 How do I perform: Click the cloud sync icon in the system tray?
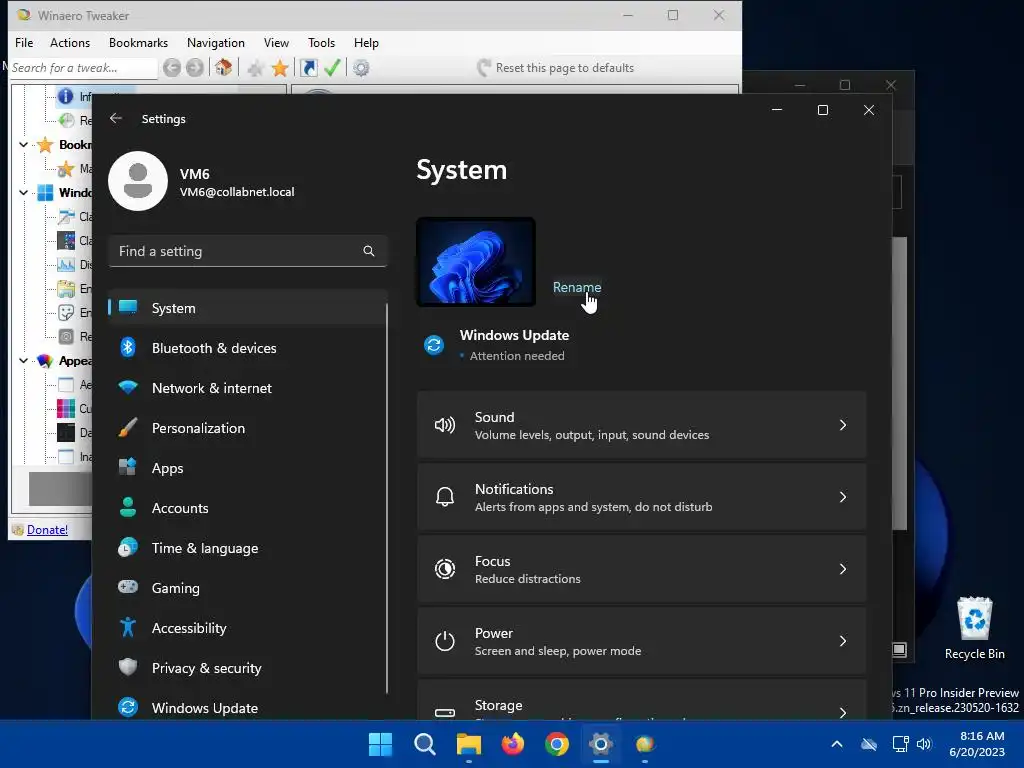pyautogui.click(x=869, y=744)
